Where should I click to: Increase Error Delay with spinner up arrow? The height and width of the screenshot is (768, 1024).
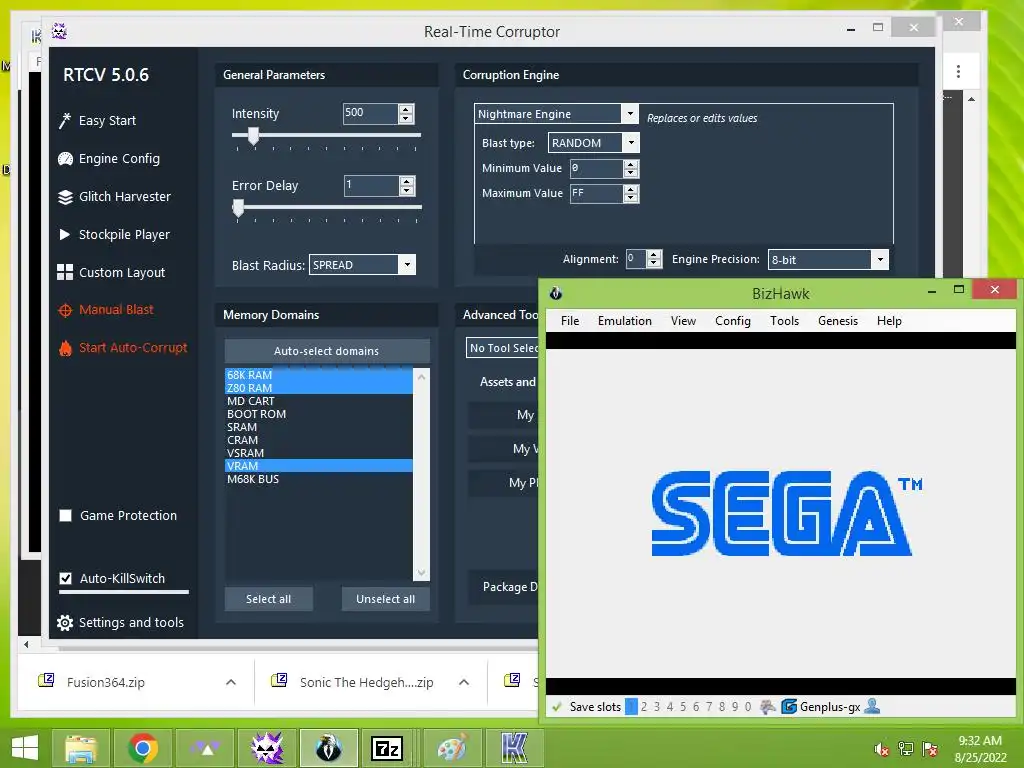[407, 182]
